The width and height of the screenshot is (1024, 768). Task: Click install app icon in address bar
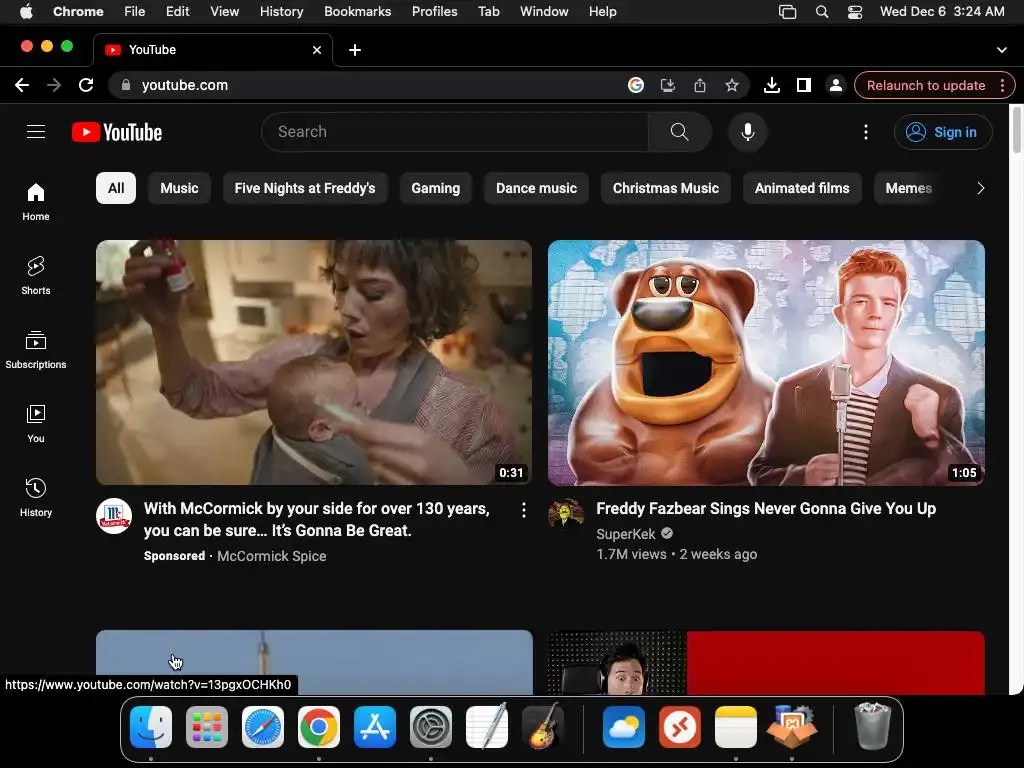[x=667, y=85]
